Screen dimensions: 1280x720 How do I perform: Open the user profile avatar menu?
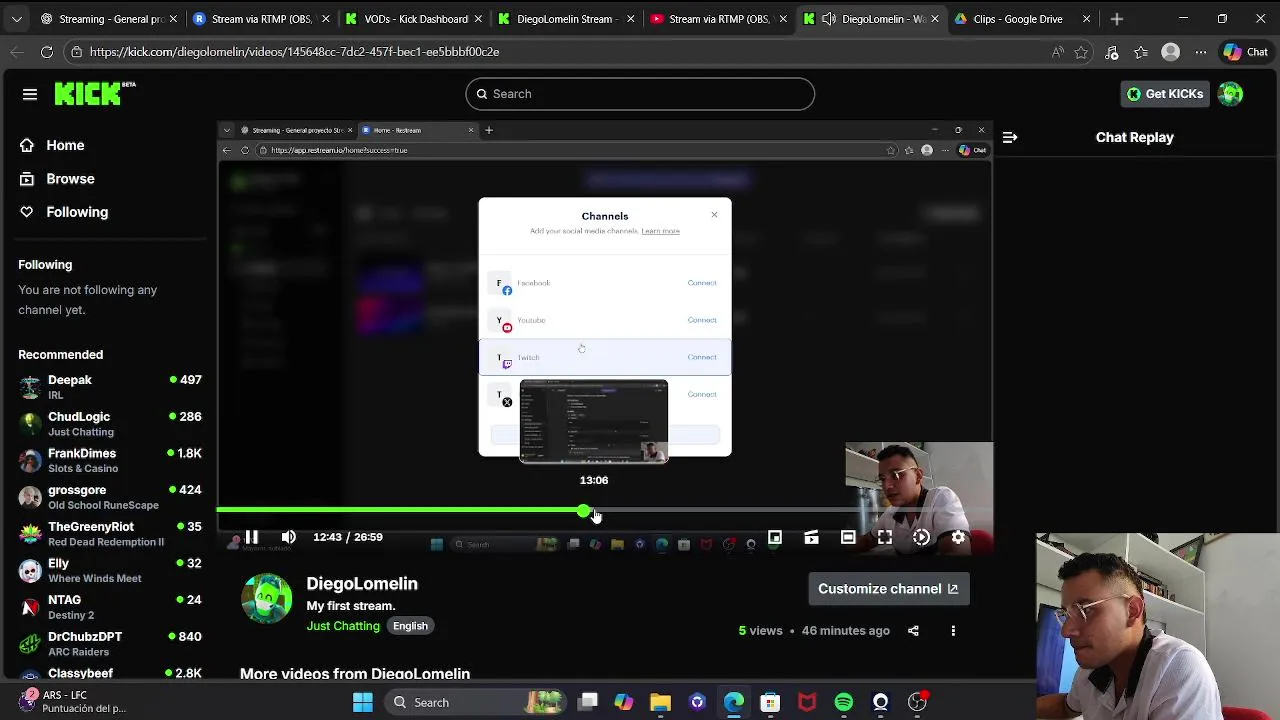(1231, 93)
